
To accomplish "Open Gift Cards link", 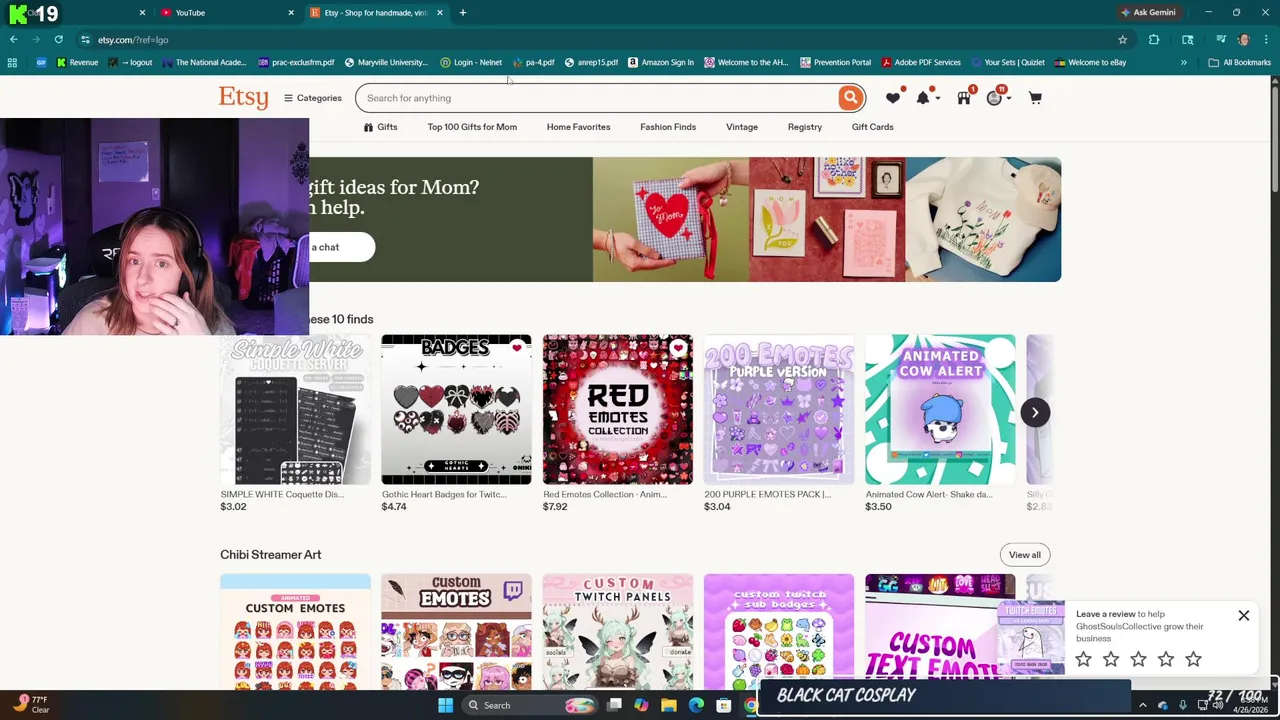I will [872, 127].
